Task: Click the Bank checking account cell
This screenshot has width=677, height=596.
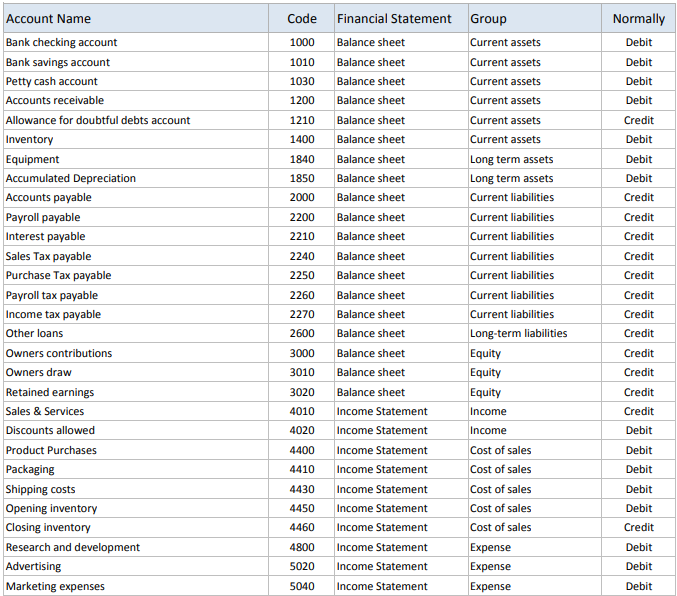Action: click(x=136, y=42)
